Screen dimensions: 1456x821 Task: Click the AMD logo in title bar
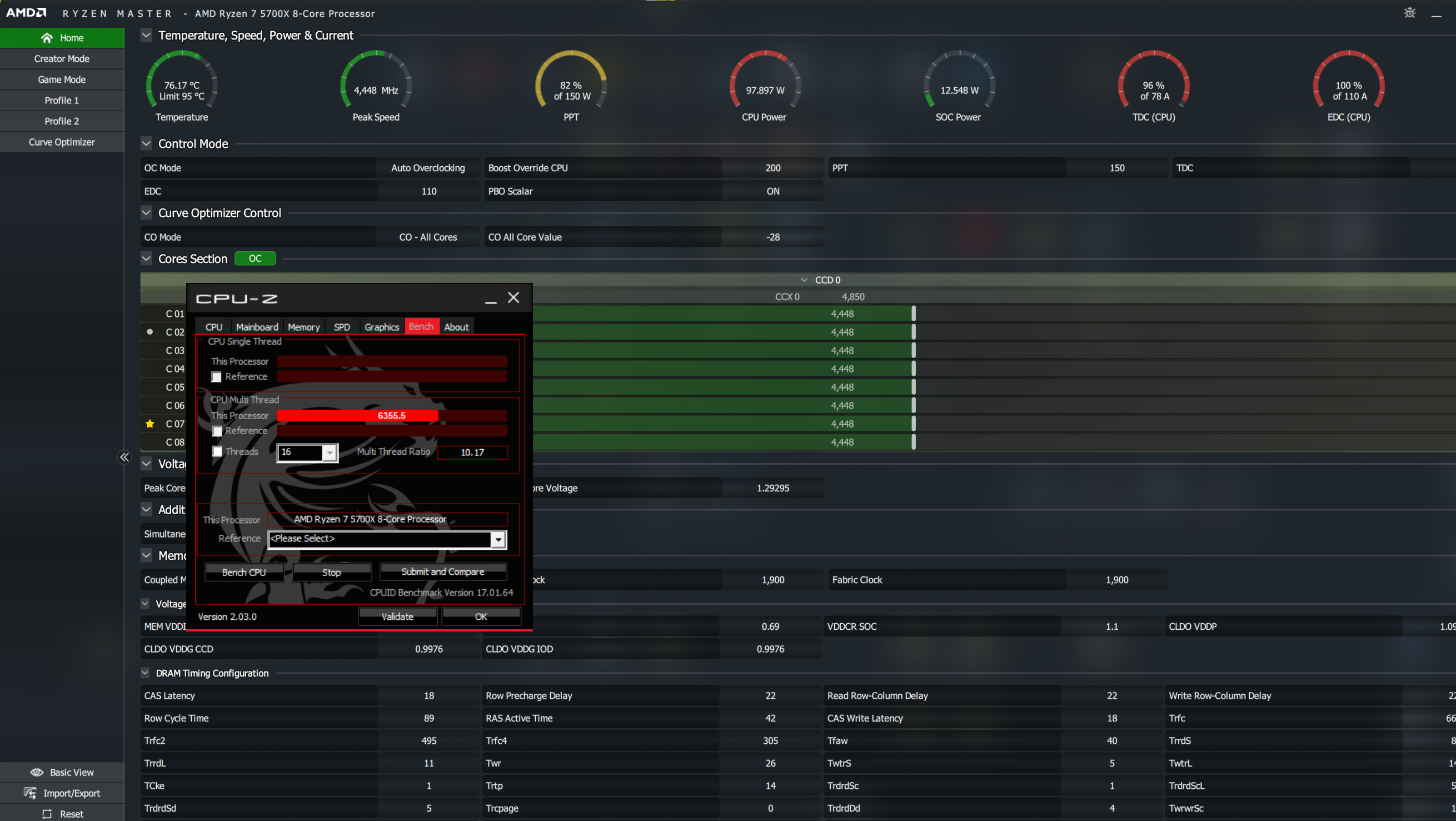click(x=27, y=12)
